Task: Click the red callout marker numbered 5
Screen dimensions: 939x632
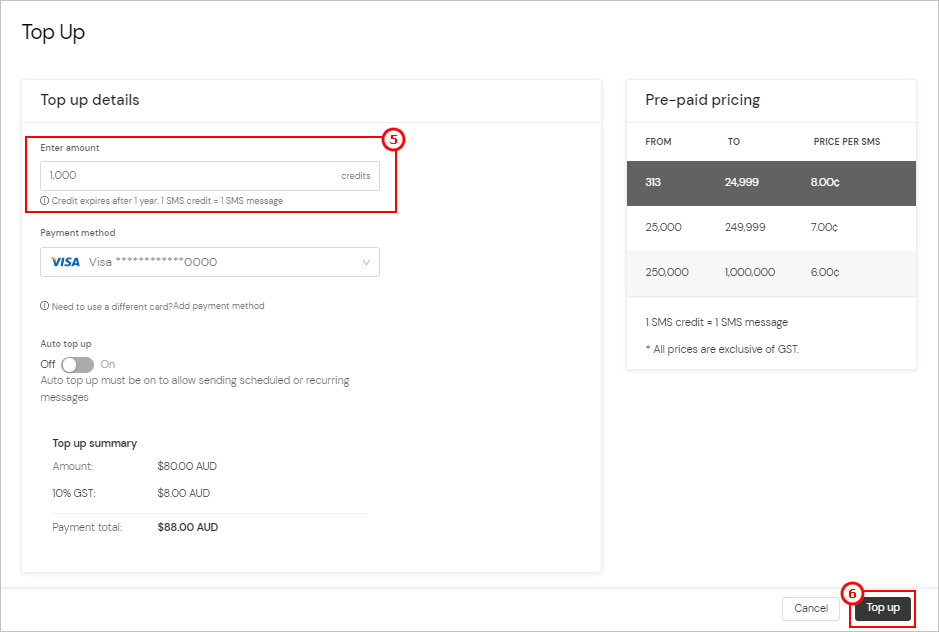Action: tap(394, 140)
